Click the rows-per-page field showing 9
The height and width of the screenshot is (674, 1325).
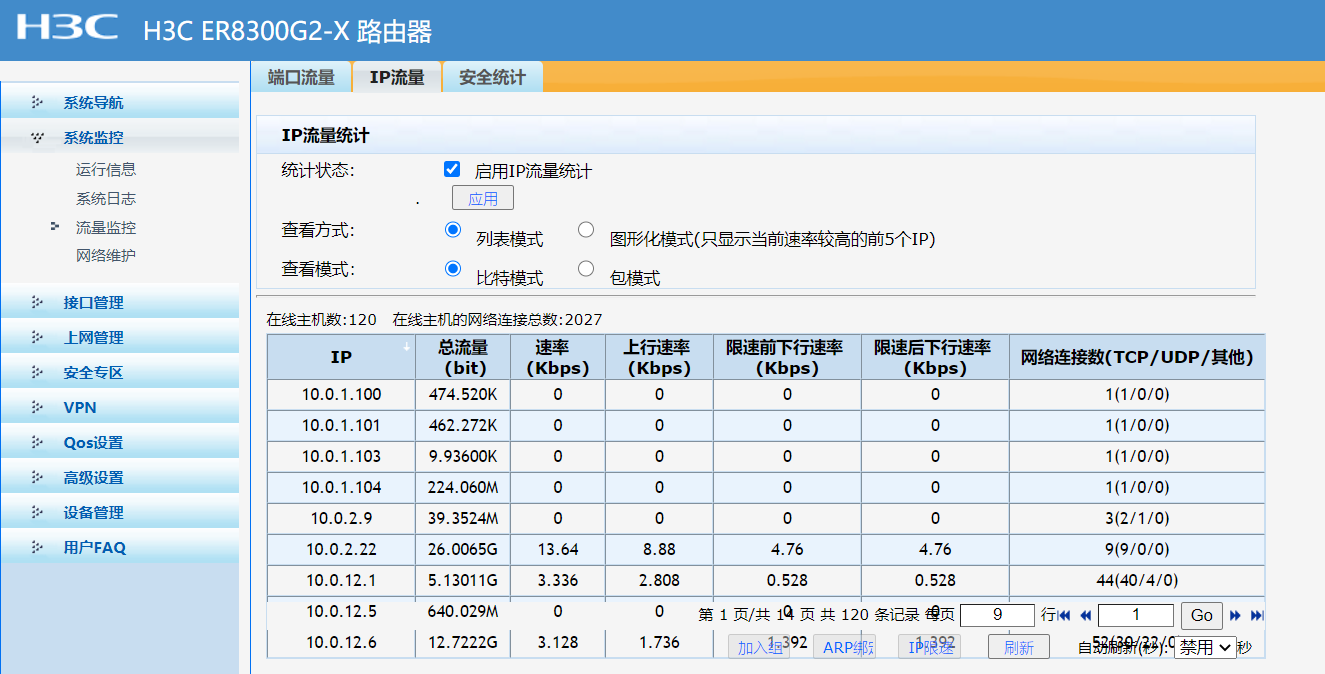click(x=997, y=615)
